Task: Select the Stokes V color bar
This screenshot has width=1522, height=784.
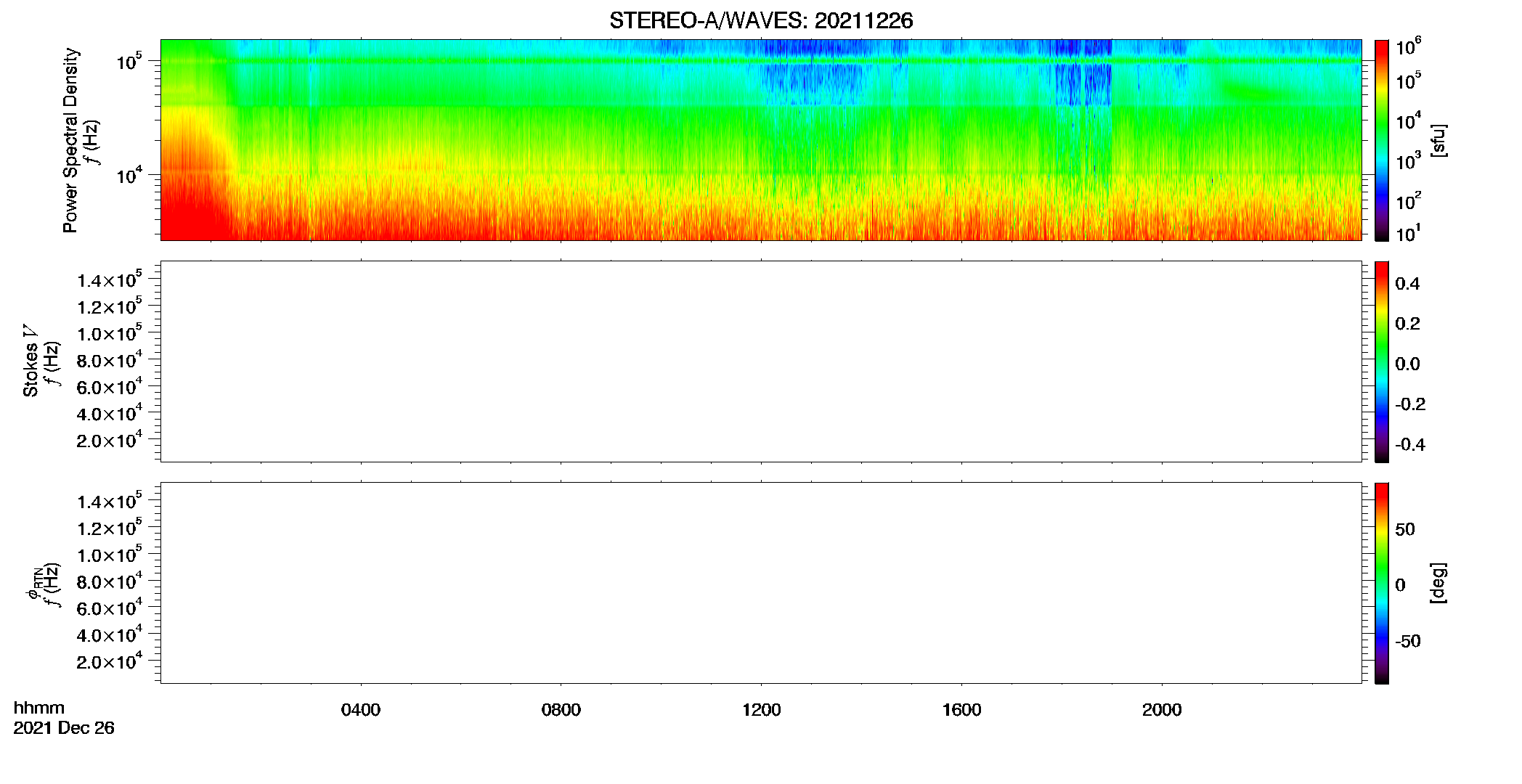Action: pyautogui.click(x=1381, y=362)
